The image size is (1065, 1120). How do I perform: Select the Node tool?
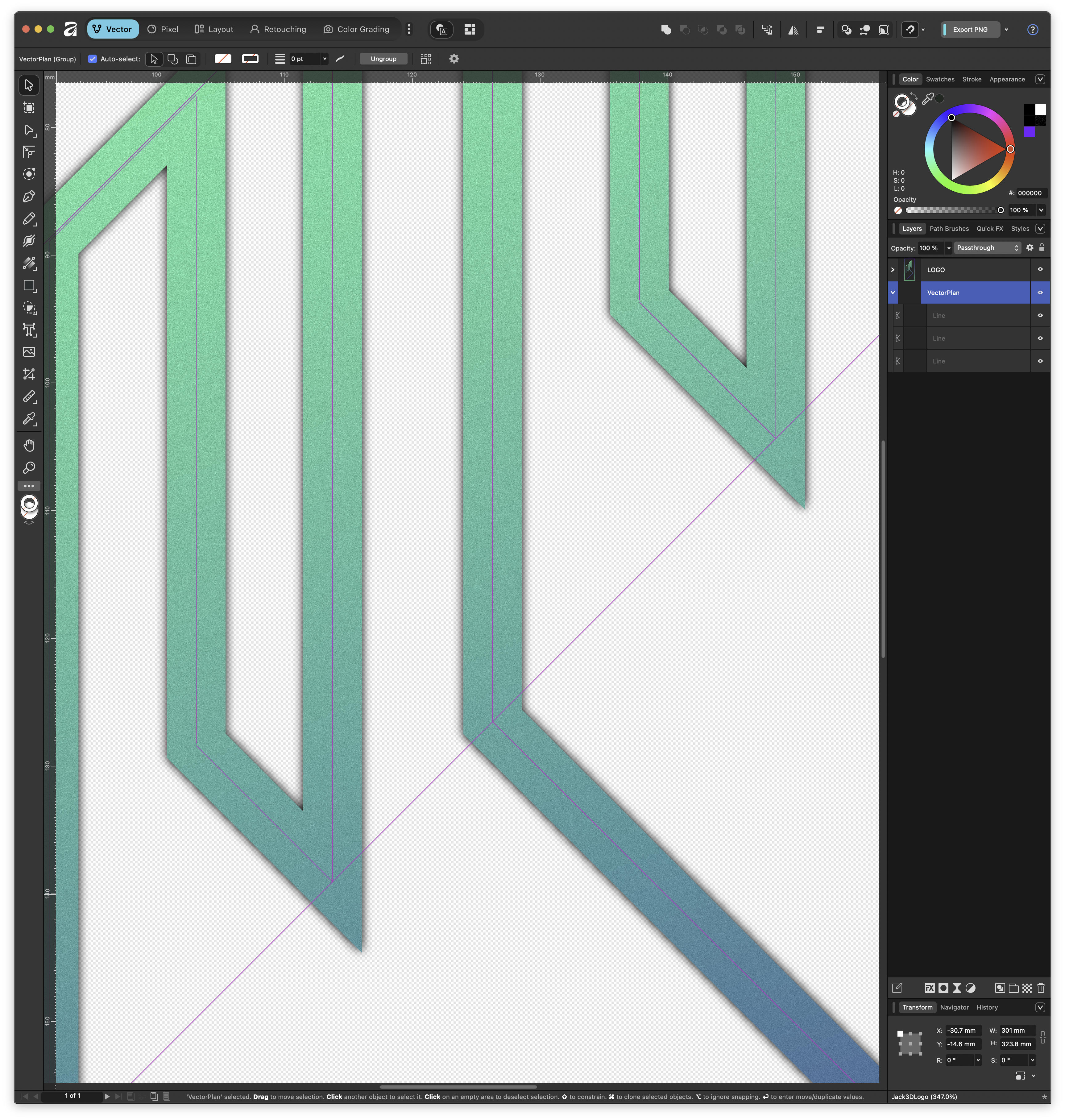[x=29, y=130]
